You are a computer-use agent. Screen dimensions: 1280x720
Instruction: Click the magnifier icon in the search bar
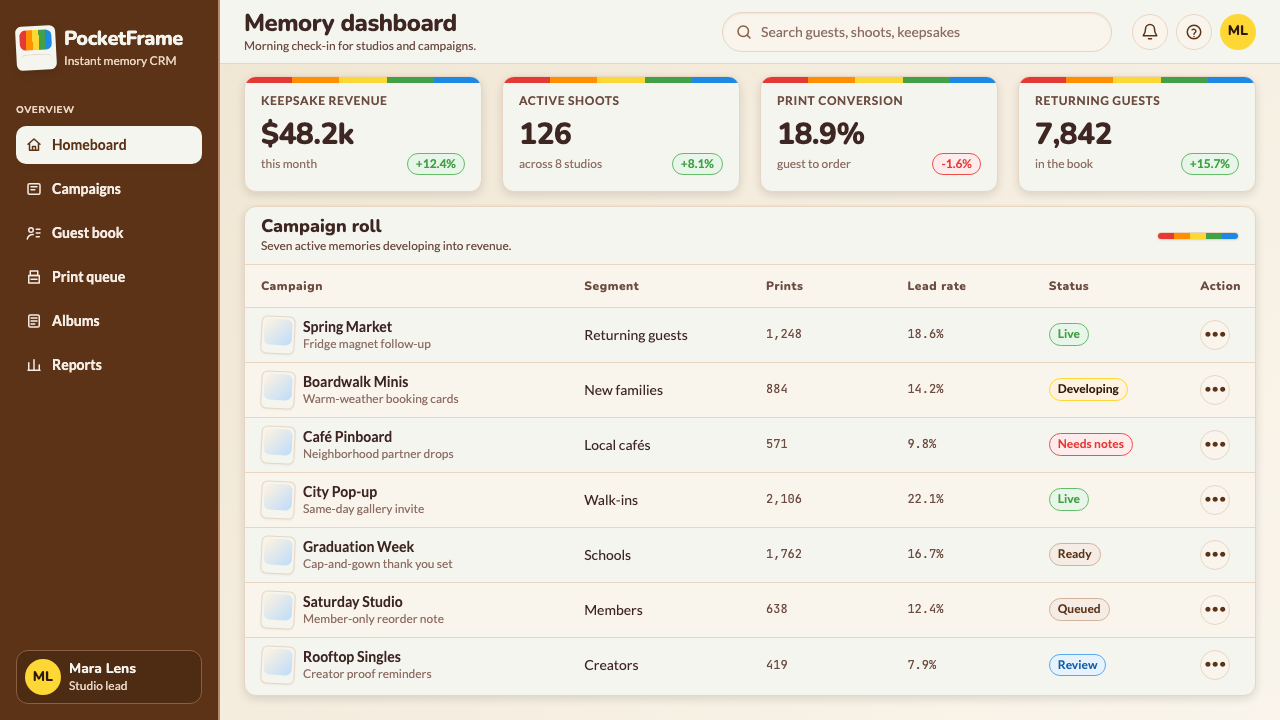744,32
